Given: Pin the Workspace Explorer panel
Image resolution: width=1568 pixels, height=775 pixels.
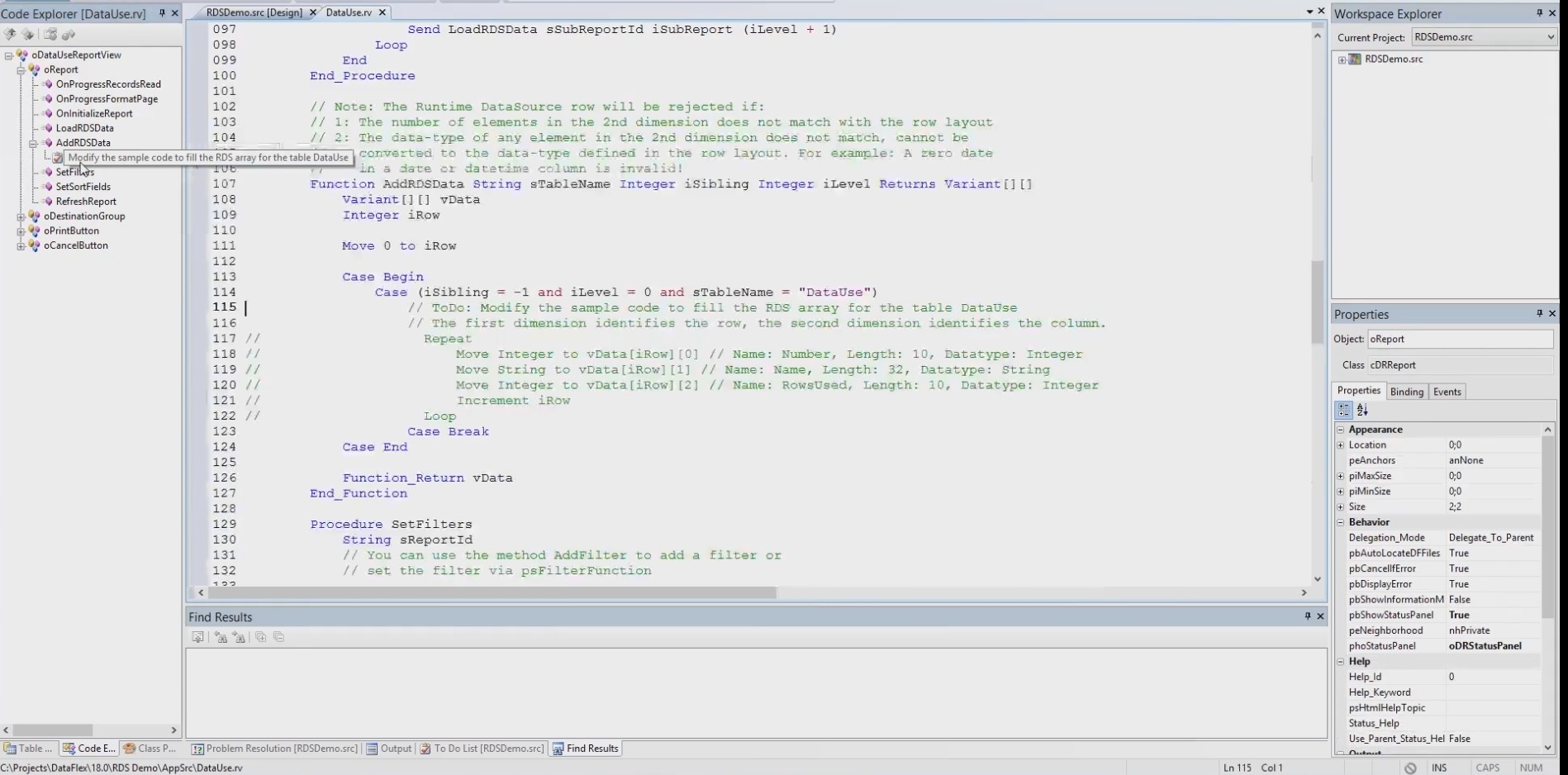Looking at the screenshot, I should point(1539,13).
